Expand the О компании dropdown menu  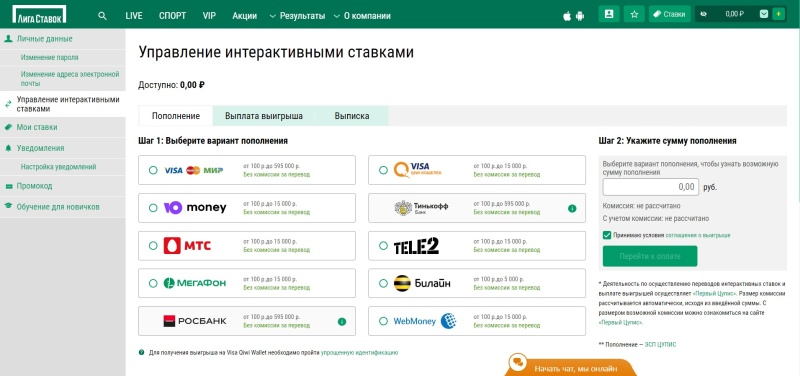click(362, 16)
